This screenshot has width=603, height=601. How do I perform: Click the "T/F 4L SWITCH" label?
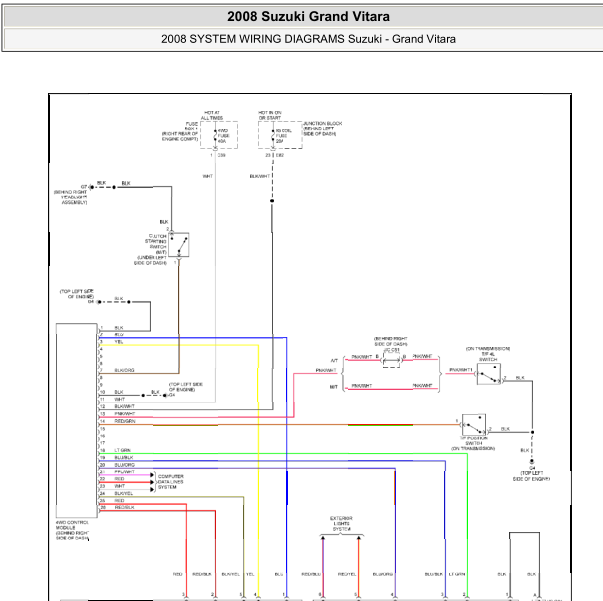[x=488, y=356]
